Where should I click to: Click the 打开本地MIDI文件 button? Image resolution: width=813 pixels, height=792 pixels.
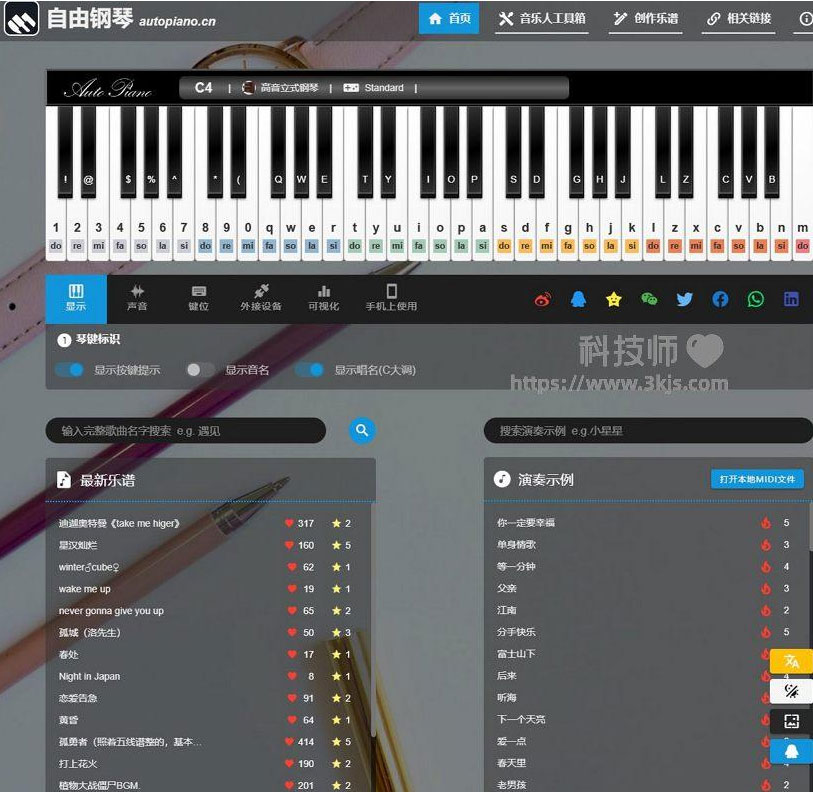(x=757, y=480)
